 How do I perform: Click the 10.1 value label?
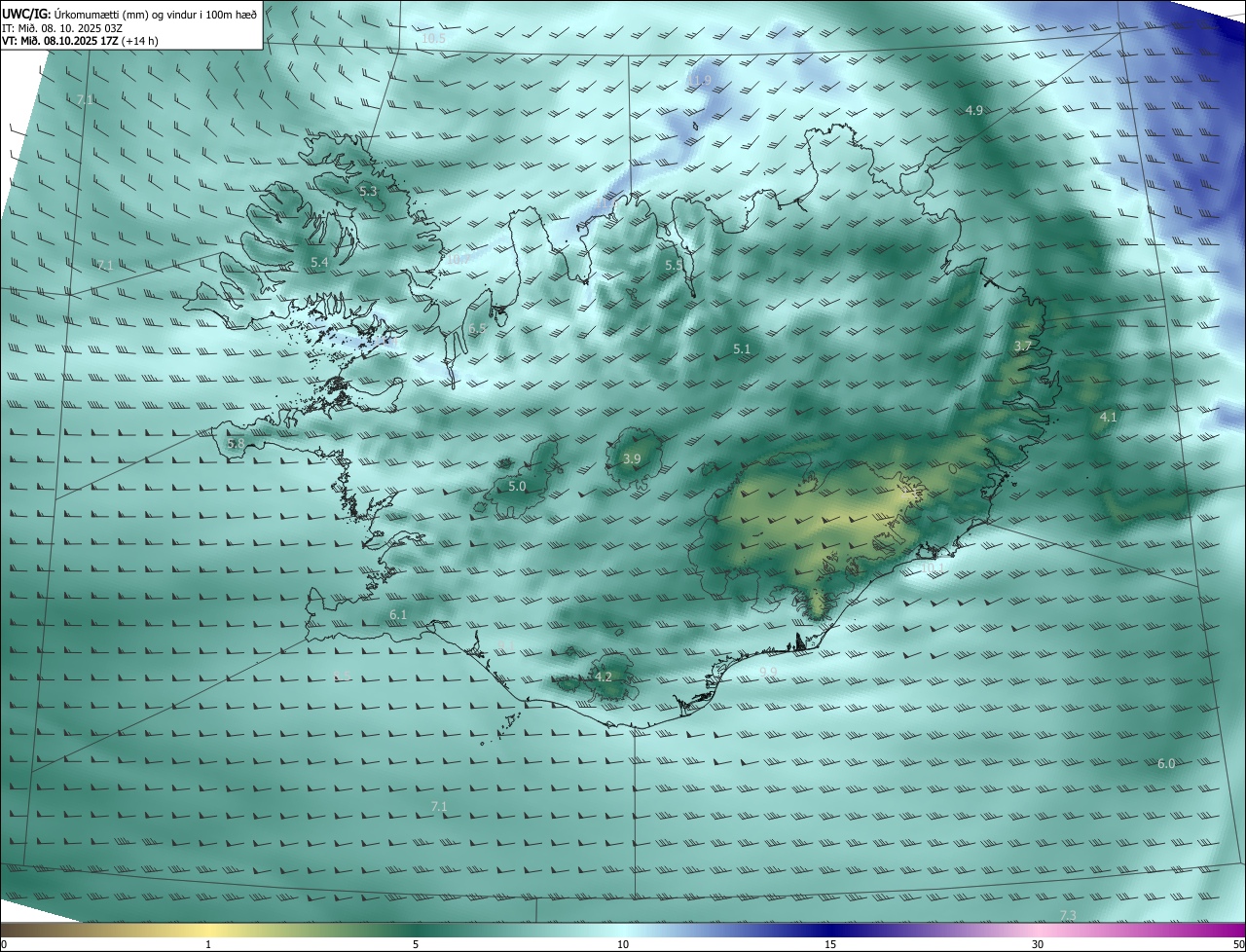coord(933,567)
